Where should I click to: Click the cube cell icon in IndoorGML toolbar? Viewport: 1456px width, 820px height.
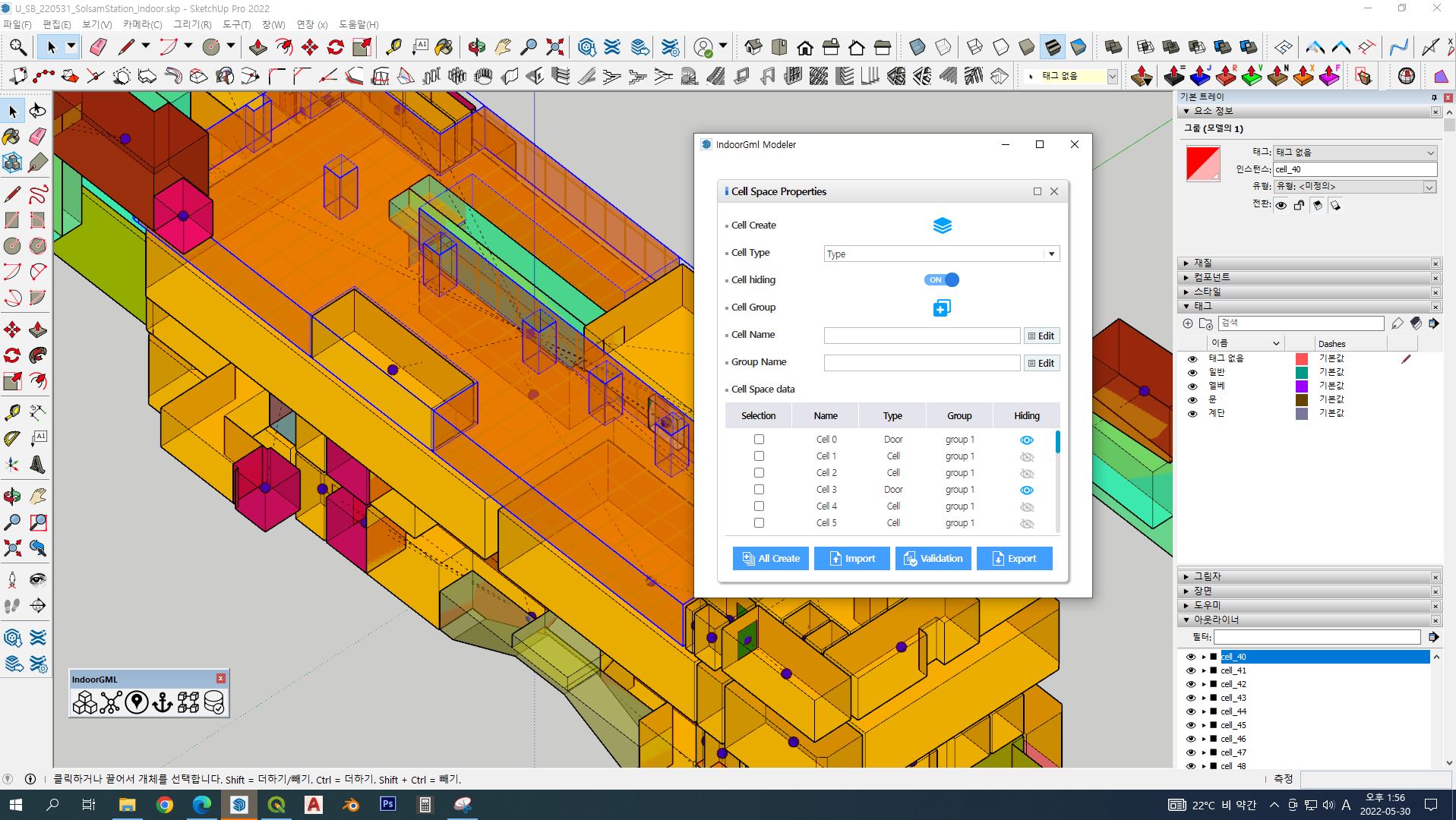coord(84,702)
